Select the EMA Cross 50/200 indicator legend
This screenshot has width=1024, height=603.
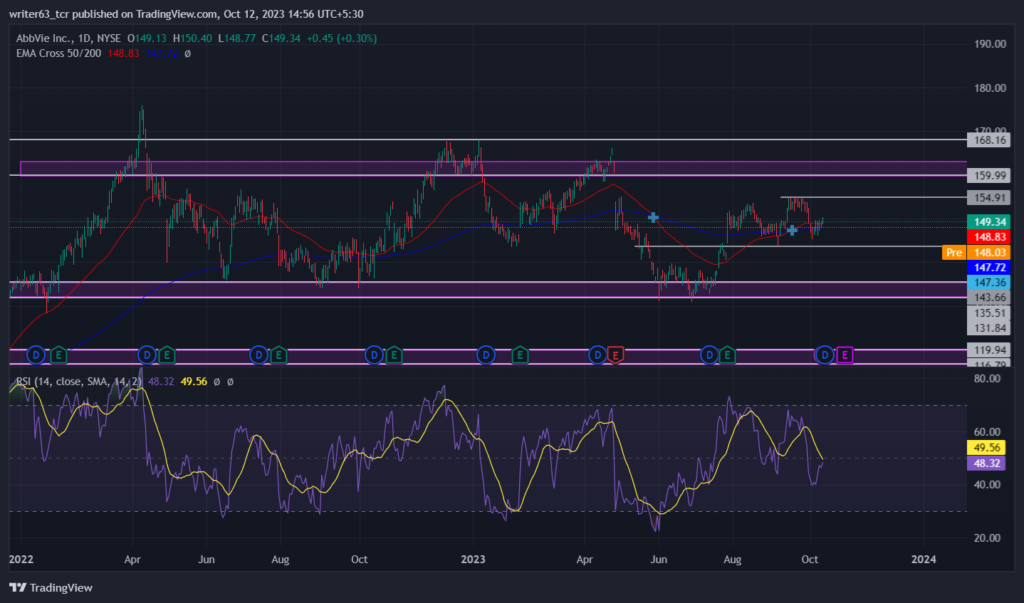click(59, 54)
